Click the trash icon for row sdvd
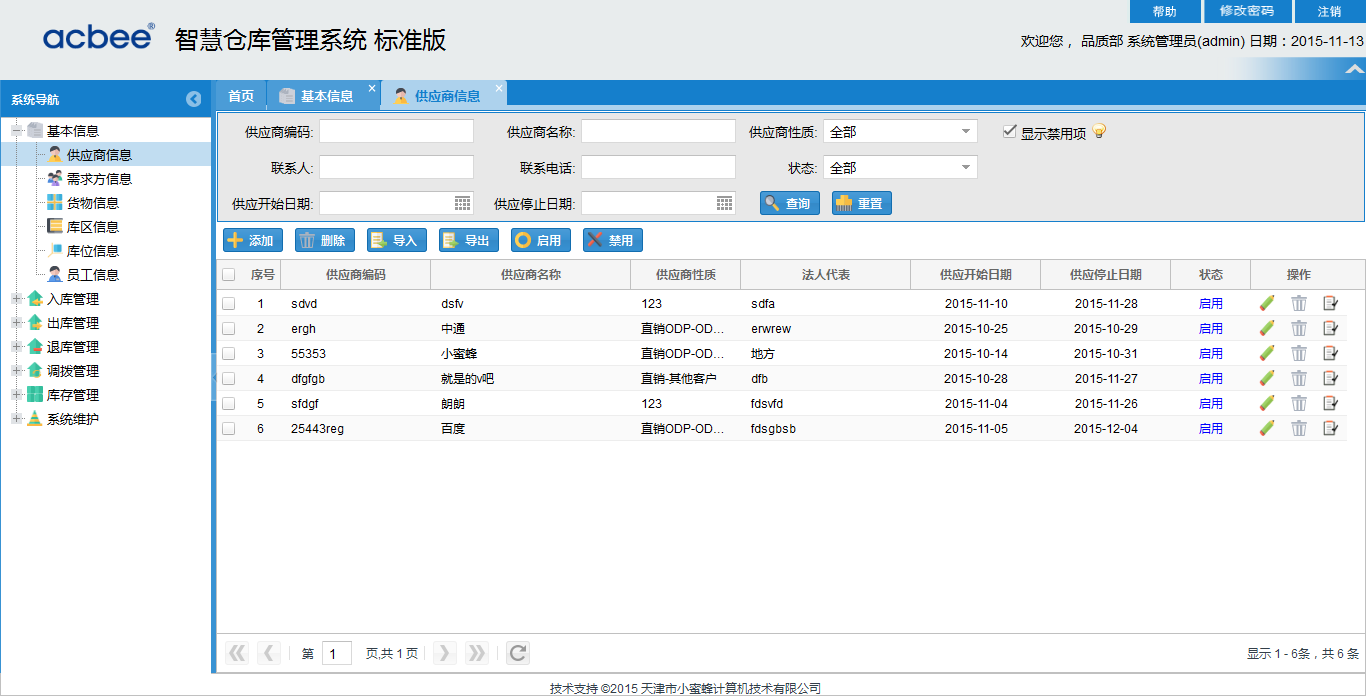The height and width of the screenshot is (696, 1366). (x=1299, y=303)
